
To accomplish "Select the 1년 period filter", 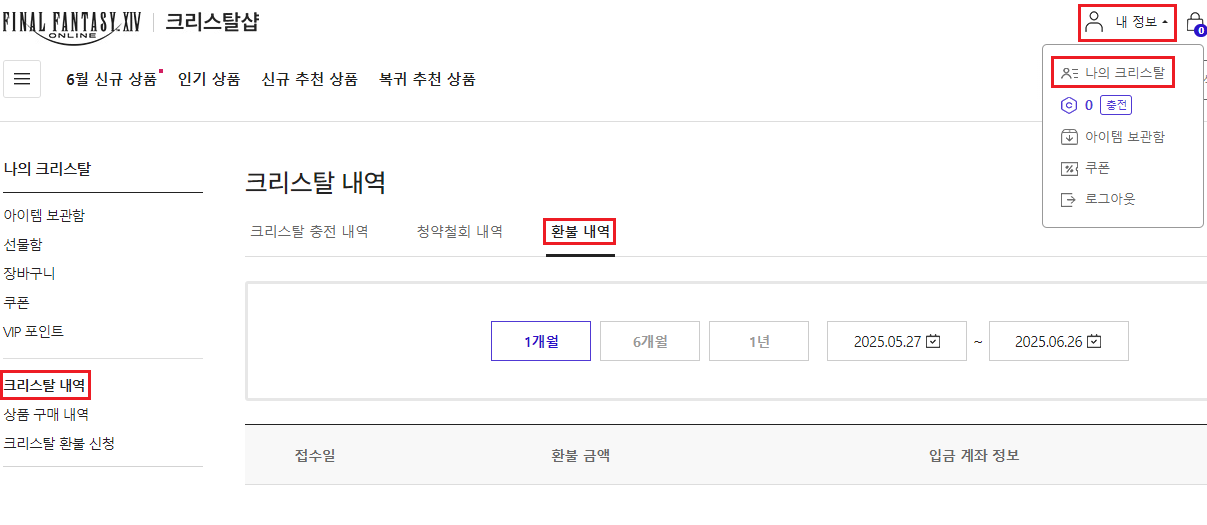I will click(x=759, y=341).
